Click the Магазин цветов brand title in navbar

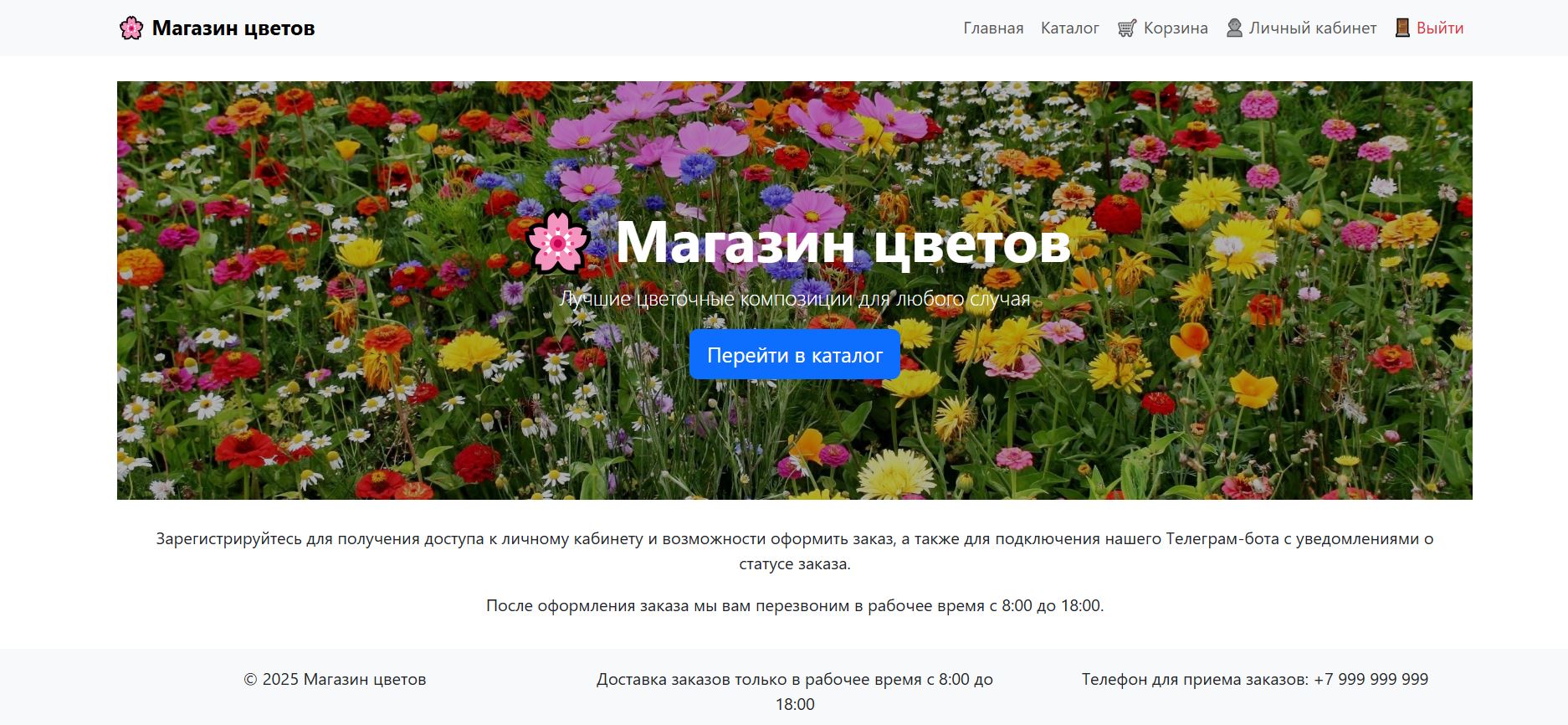click(233, 28)
